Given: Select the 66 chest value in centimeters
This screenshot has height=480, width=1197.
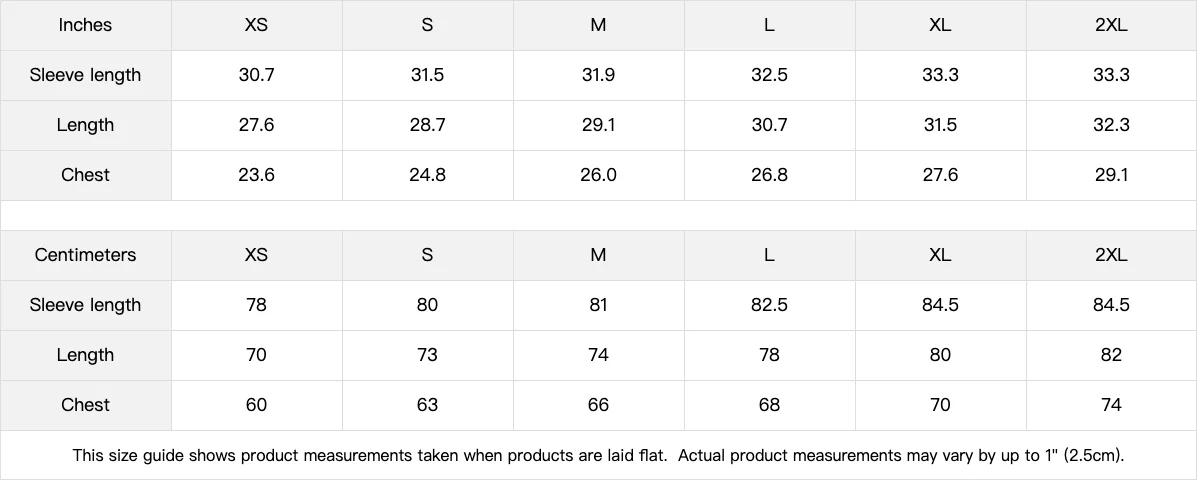Looking at the screenshot, I should (x=598, y=405).
